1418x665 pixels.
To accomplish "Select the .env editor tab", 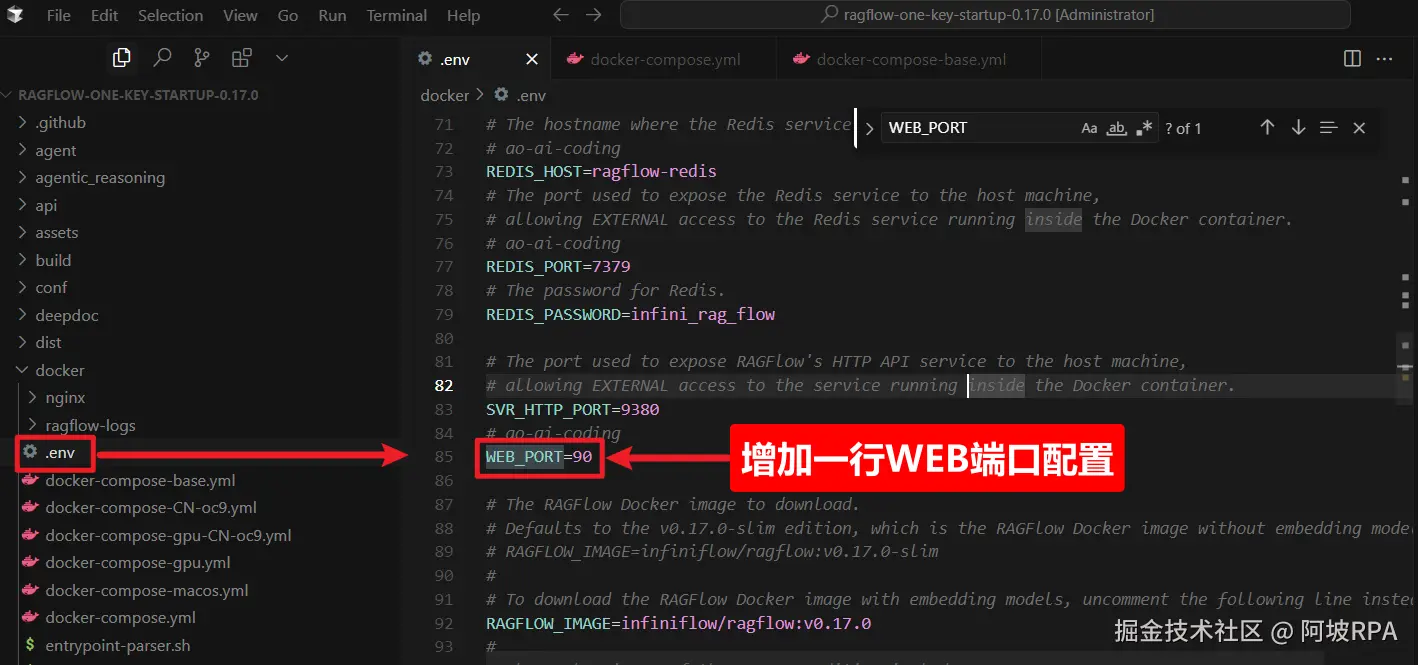I will click(x=477, y=59).
